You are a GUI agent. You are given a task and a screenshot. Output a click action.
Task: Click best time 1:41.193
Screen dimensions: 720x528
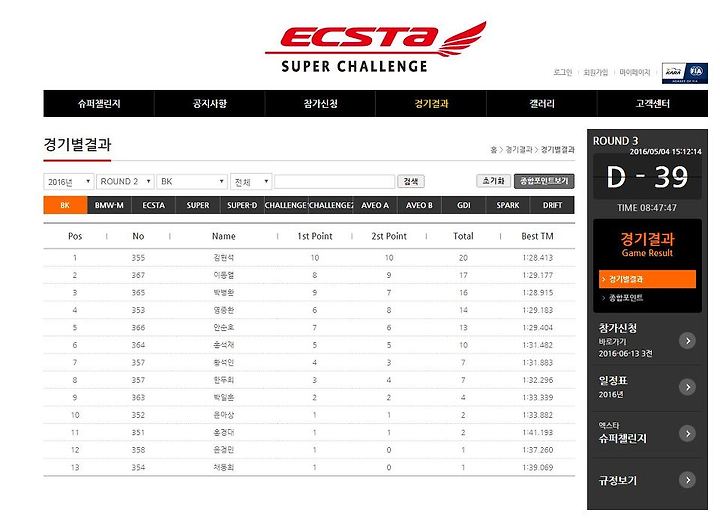coord(537,433)
